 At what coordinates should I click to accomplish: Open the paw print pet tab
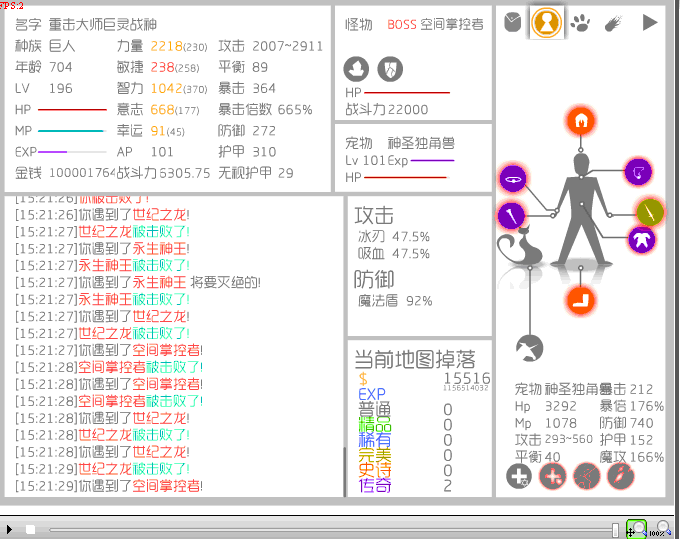tap(580, 23)
